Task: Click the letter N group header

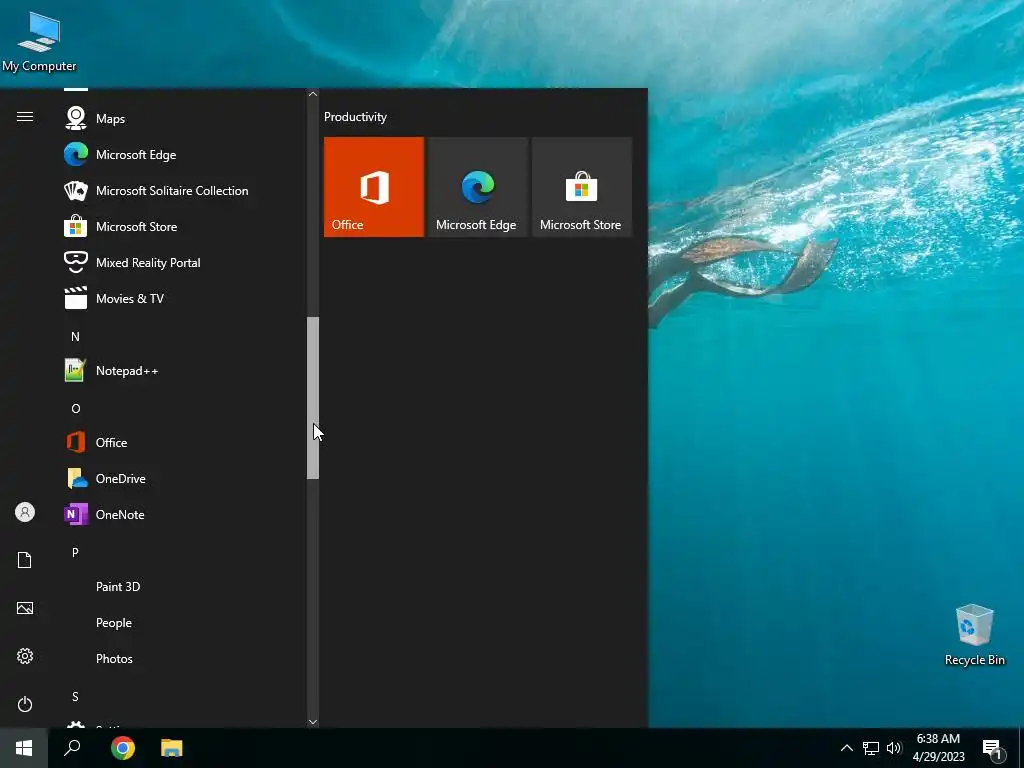Action: 75,336
